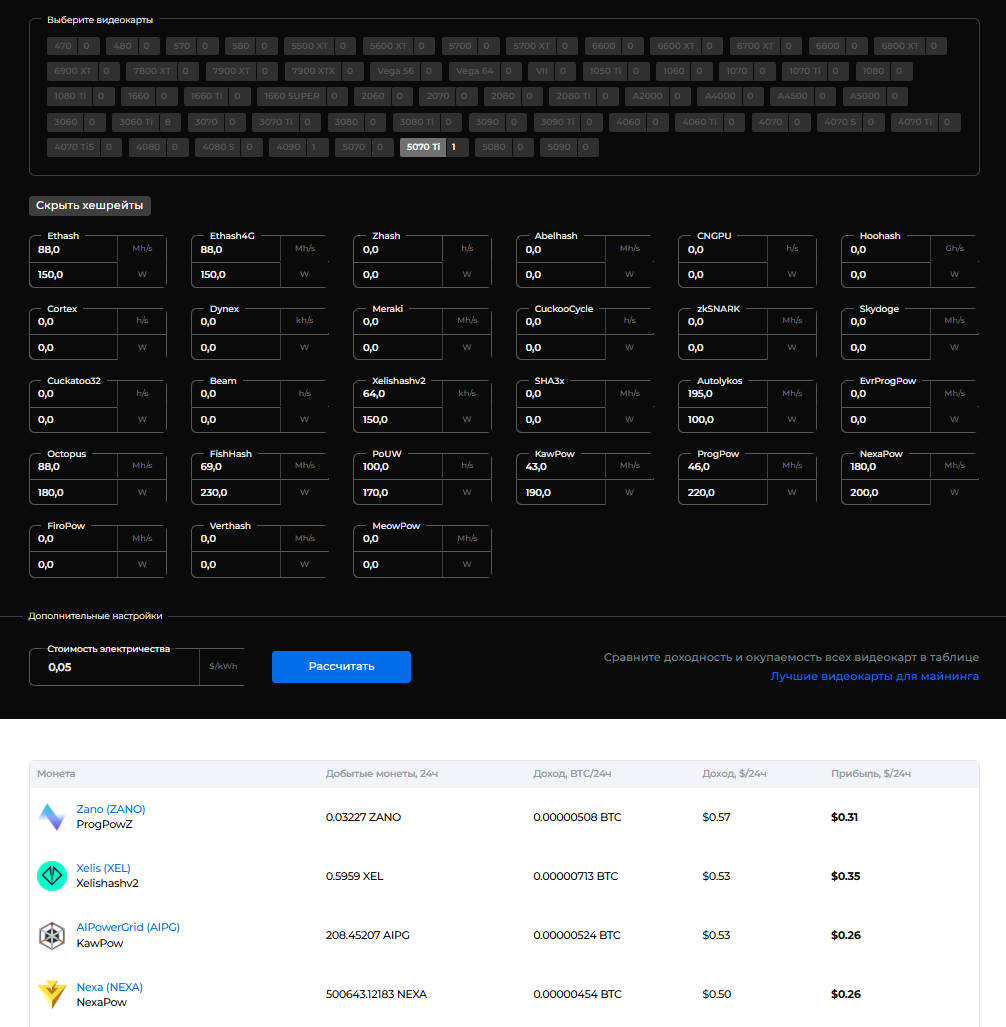Select the Ethash hashrate value field

coord(75,250)
